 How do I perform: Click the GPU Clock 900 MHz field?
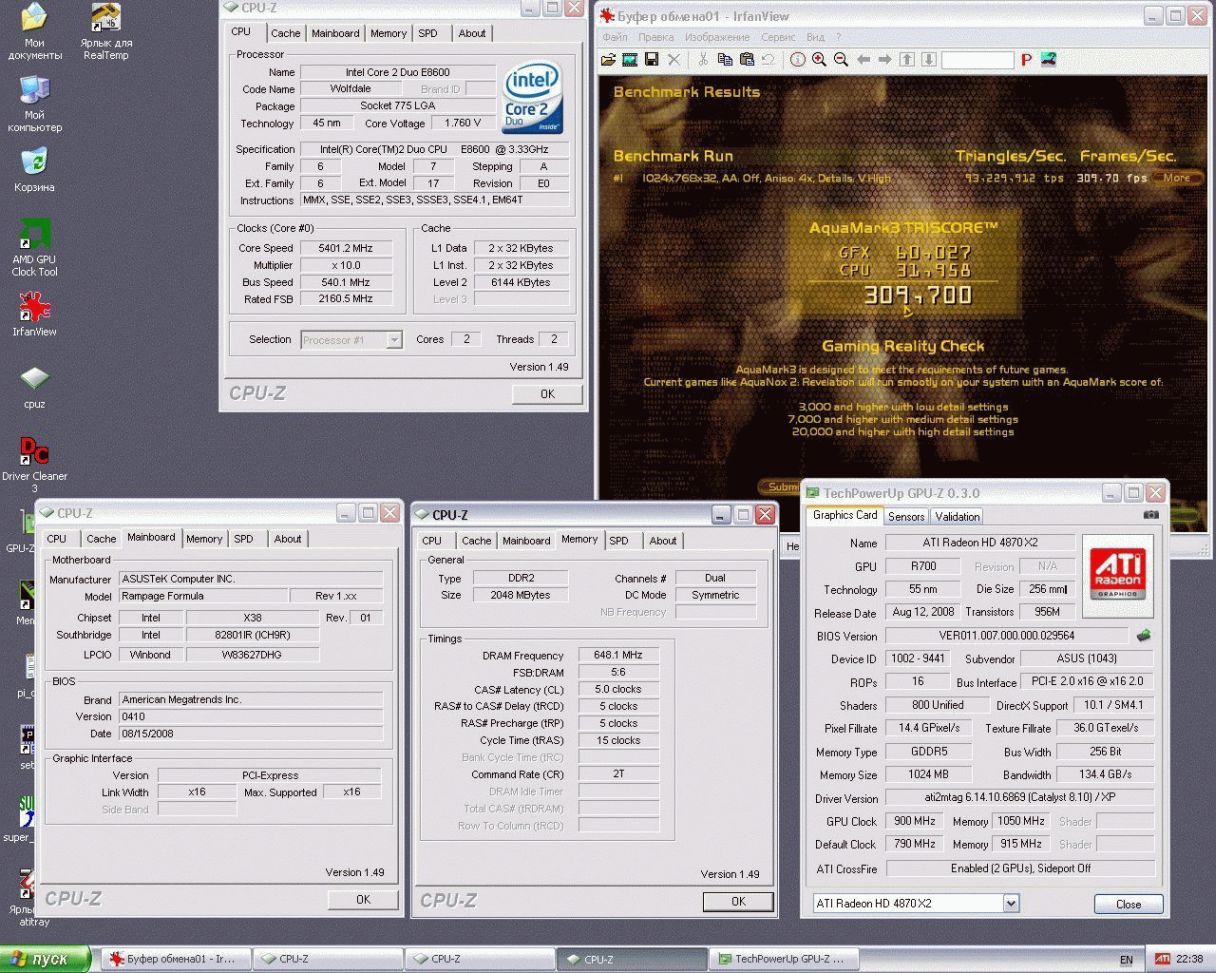(x=914, y=821)
